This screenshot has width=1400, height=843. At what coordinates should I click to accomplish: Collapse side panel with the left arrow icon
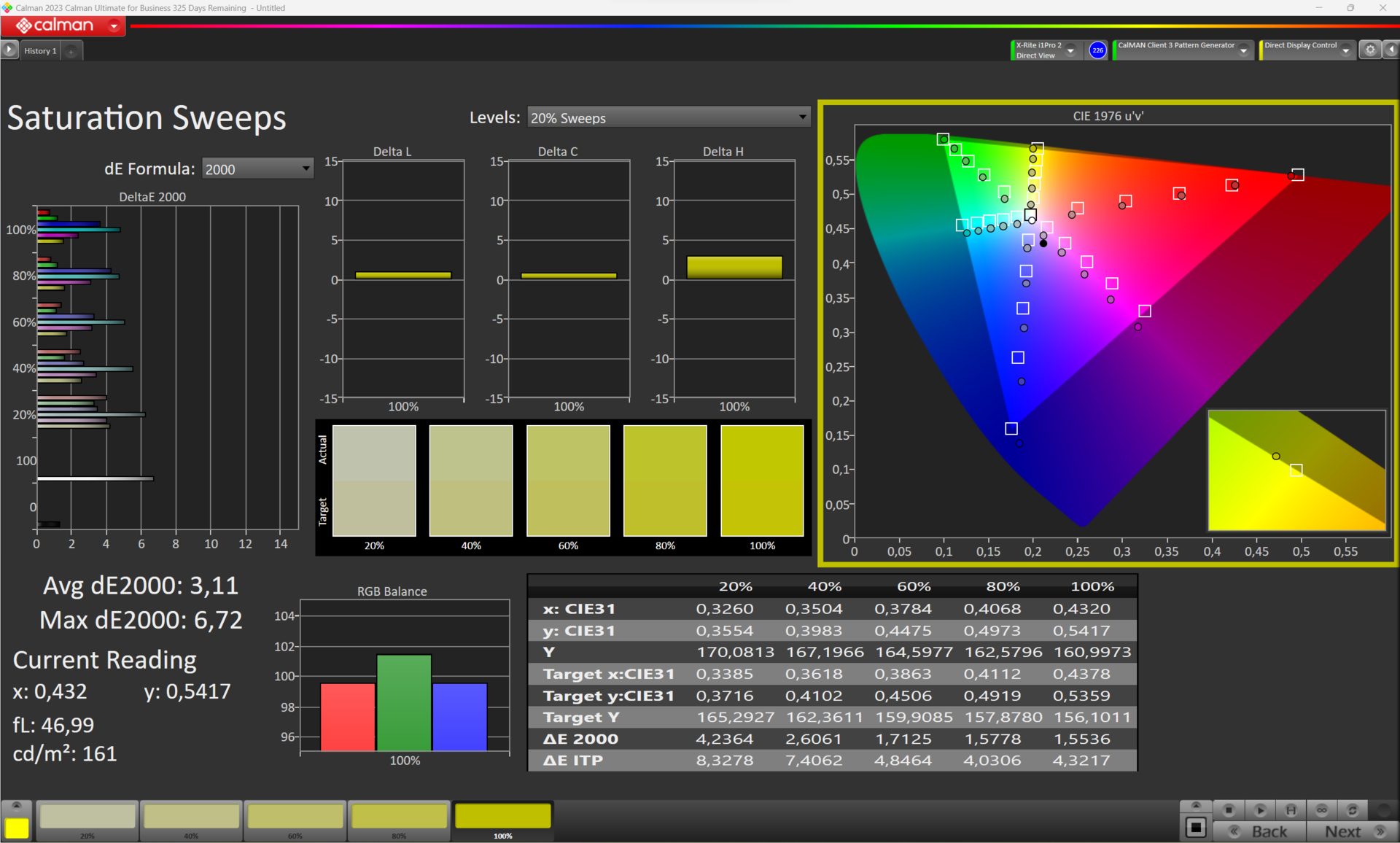coord(1391,50)
